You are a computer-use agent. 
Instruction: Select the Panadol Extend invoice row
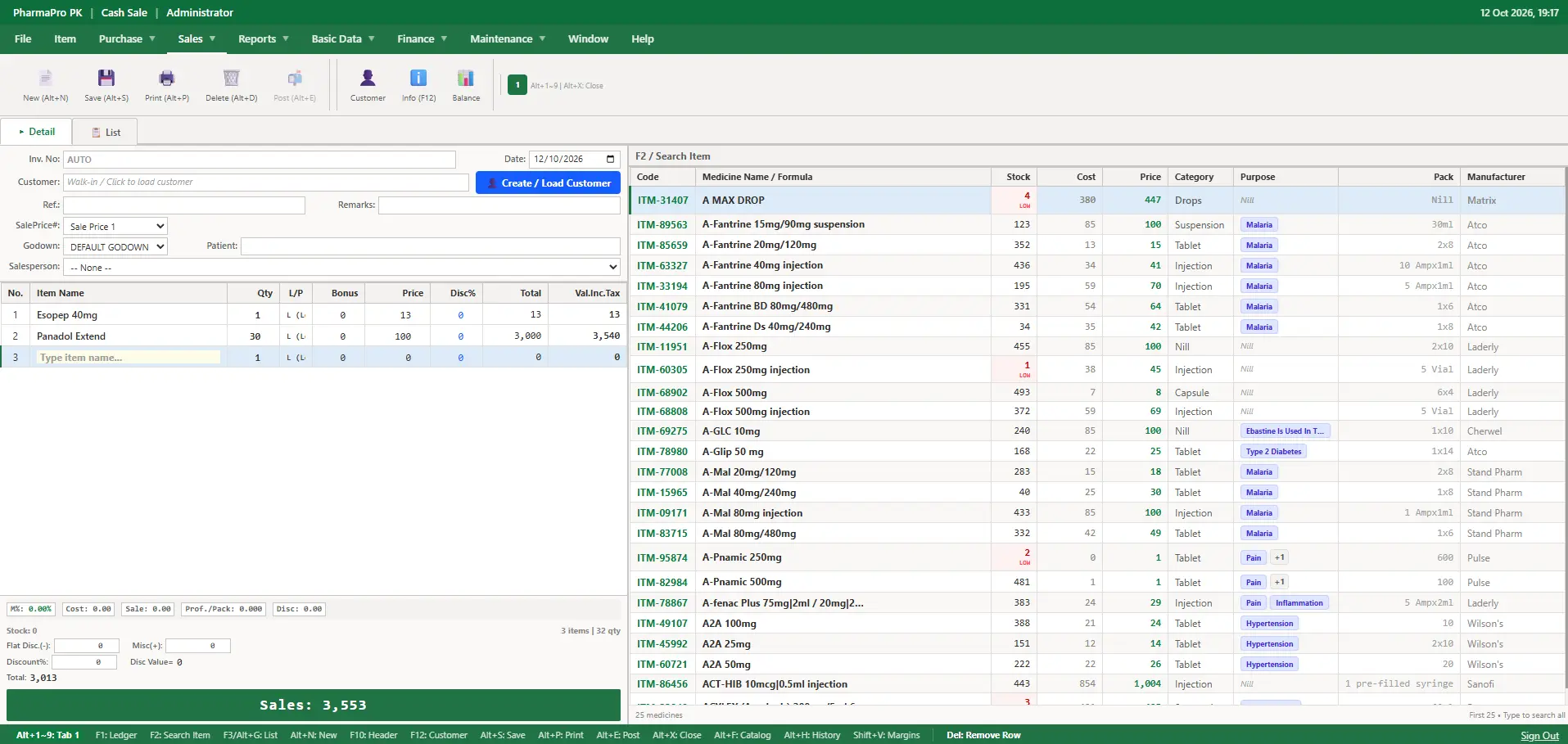point(314,336)
